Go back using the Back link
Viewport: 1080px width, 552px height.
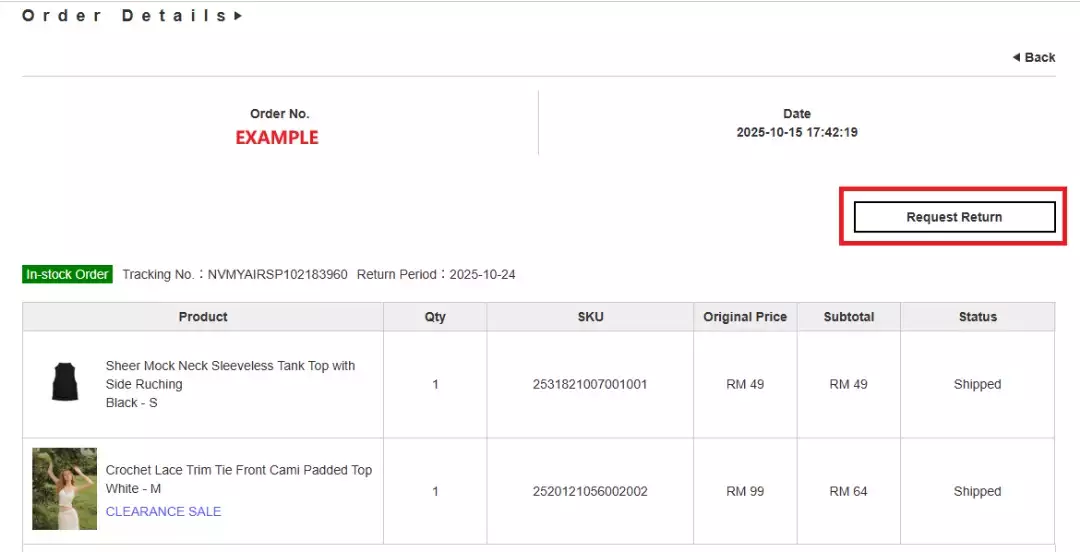1034,57
